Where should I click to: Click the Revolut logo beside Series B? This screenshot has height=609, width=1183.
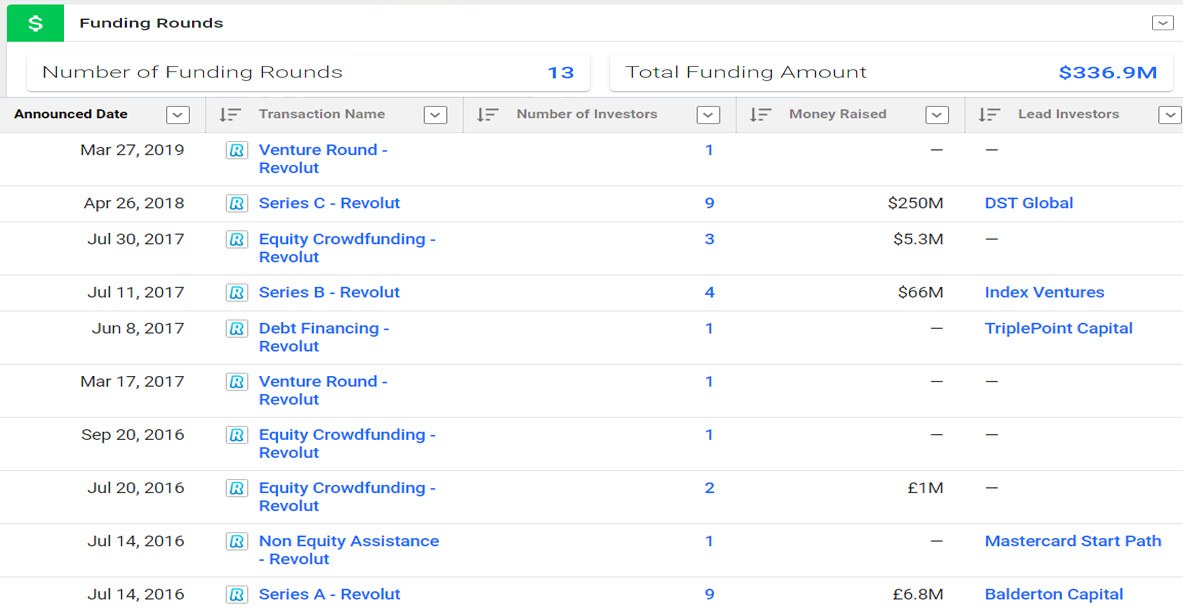(x=237, y=292)
